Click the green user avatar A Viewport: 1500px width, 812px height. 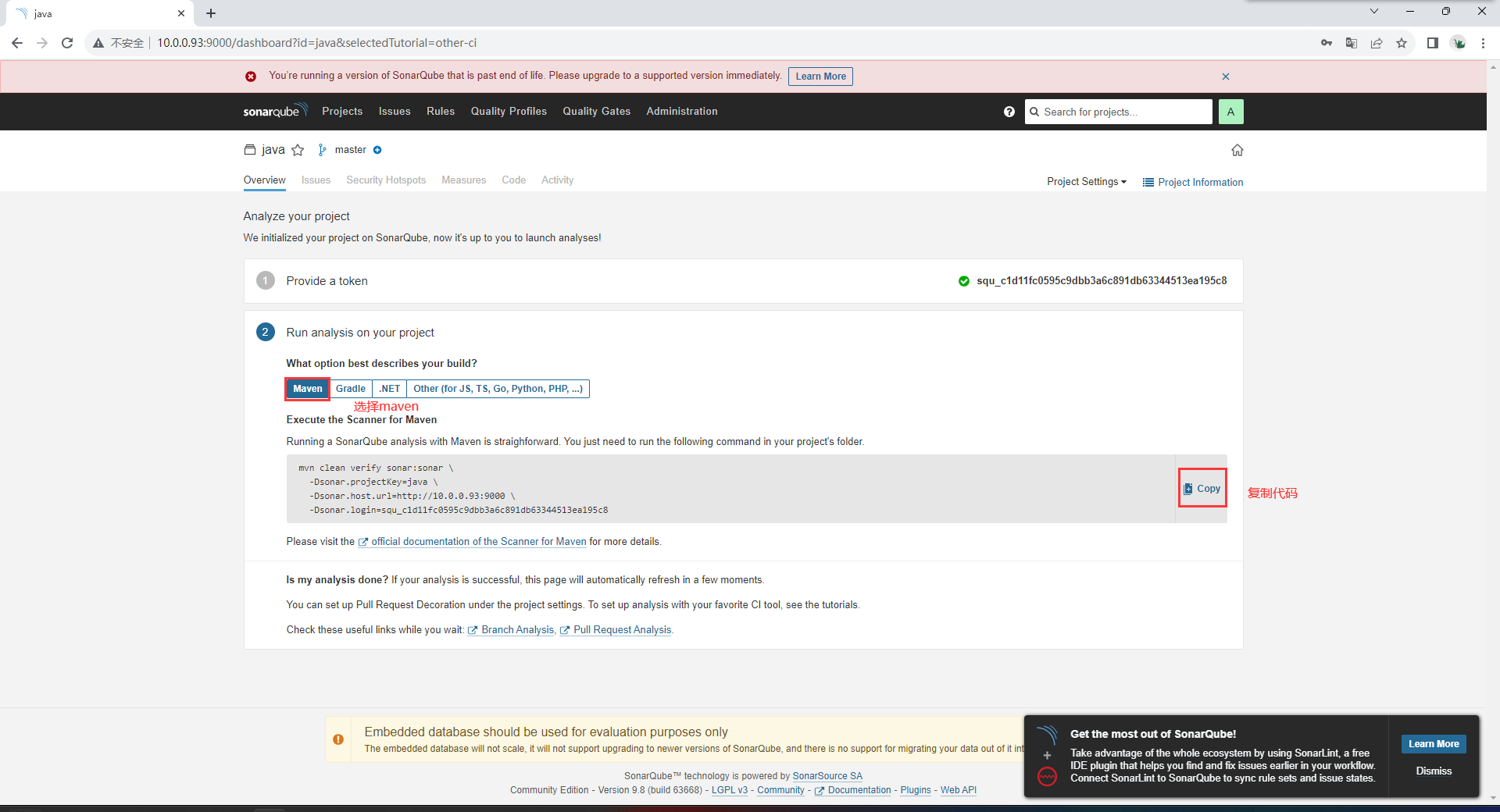[1230, 112]
